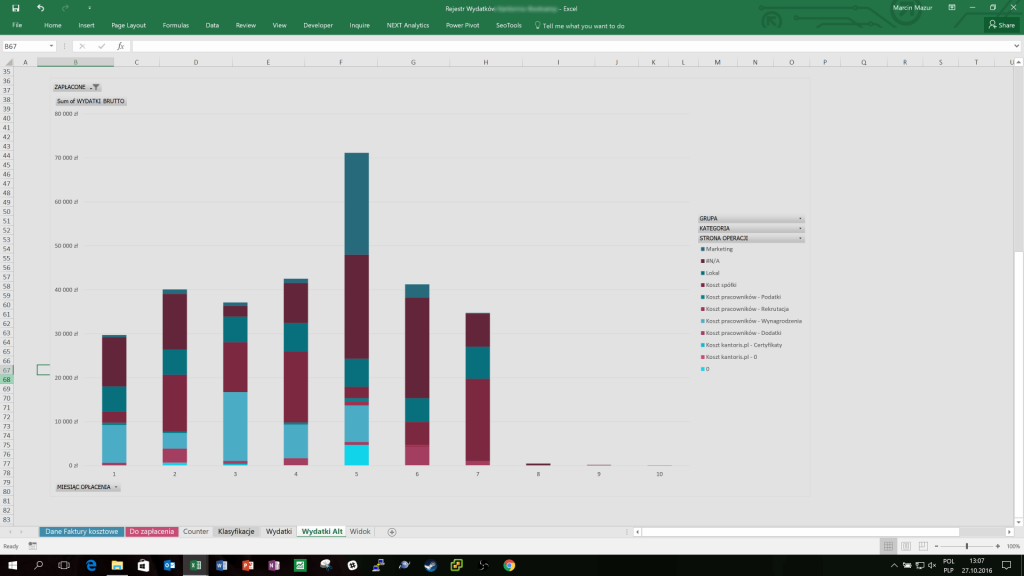Image resolution: width=1024 pixels, height=576 pixels.
Task: Open Word from the Windows taskbar
Action: click(222, 566)
